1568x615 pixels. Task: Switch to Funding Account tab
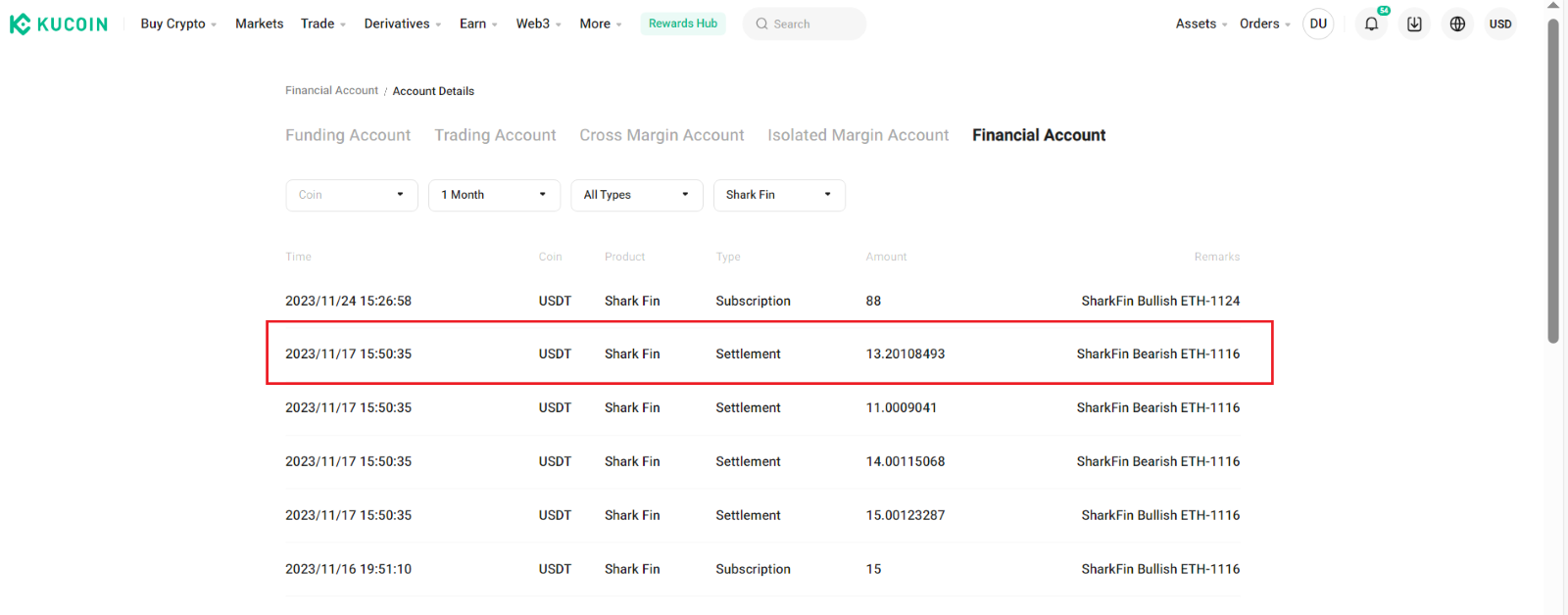pos(348,135)
